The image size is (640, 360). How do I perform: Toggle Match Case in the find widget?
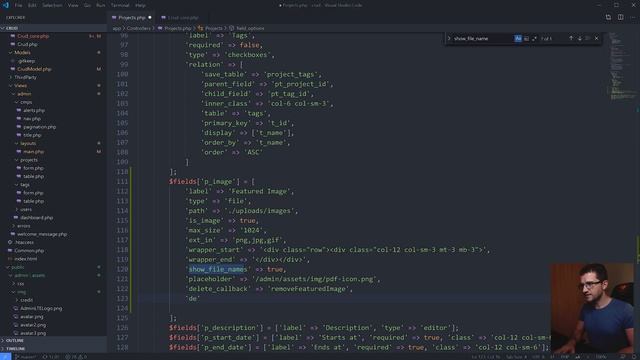click(x=518, y=38)
